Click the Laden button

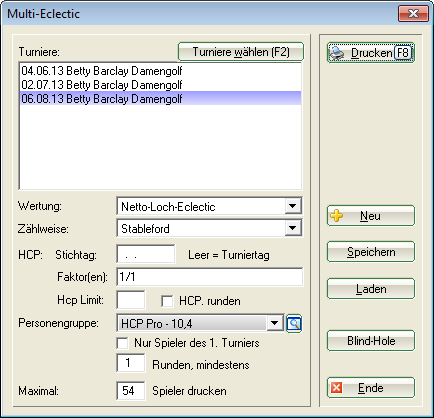pyautogui.click(x=371, y=289)
